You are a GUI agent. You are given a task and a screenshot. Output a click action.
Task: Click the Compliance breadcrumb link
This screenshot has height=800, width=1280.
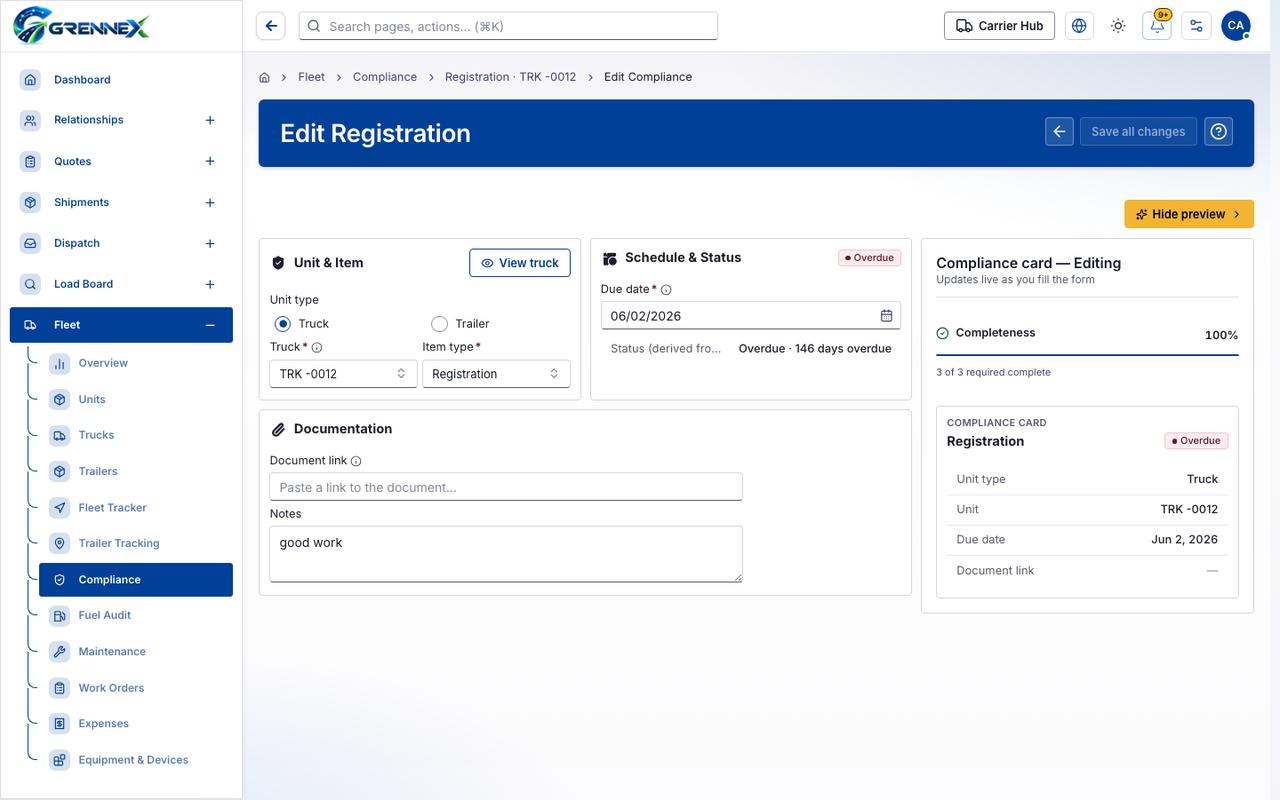385,77
